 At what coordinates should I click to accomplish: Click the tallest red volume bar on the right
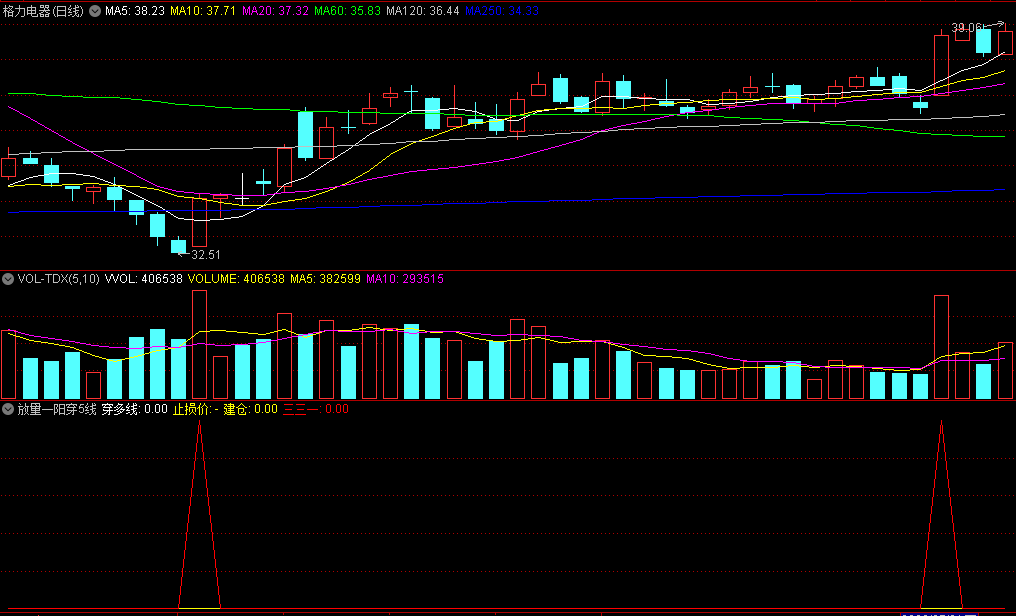click(x=941, y=347)
